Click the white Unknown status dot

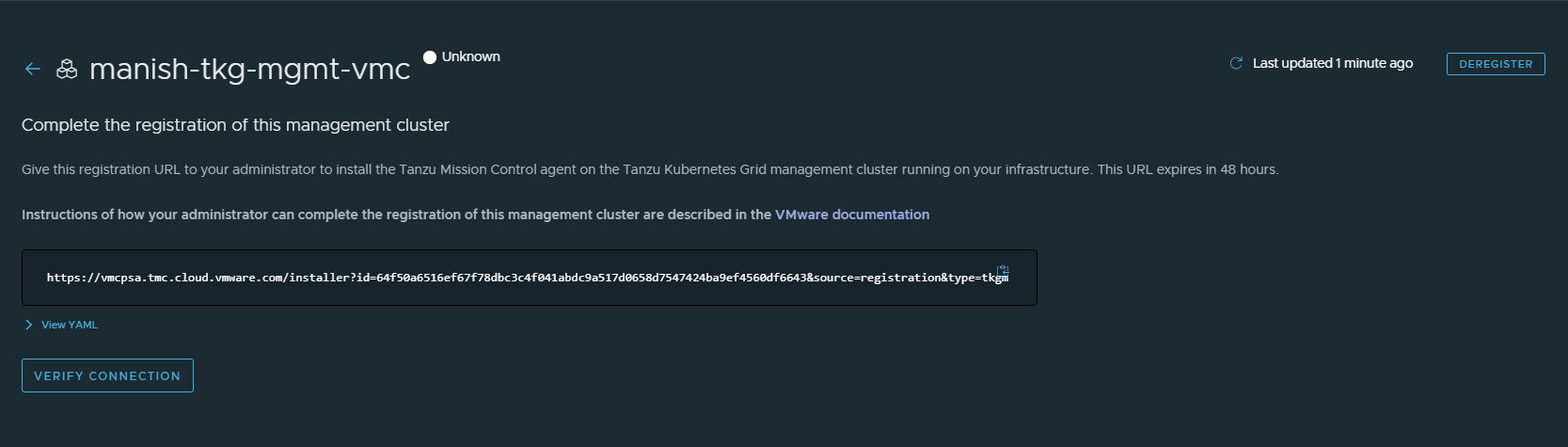click(430, 57)
